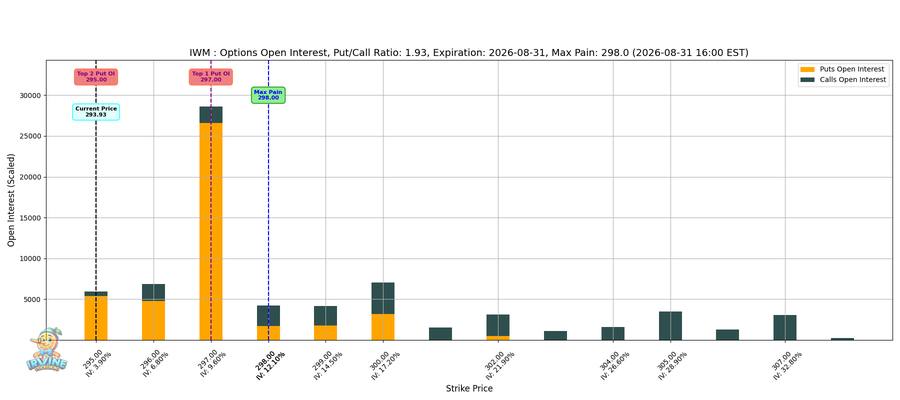Click the 15000 y-axis tick label

click(x=32, y=218)
